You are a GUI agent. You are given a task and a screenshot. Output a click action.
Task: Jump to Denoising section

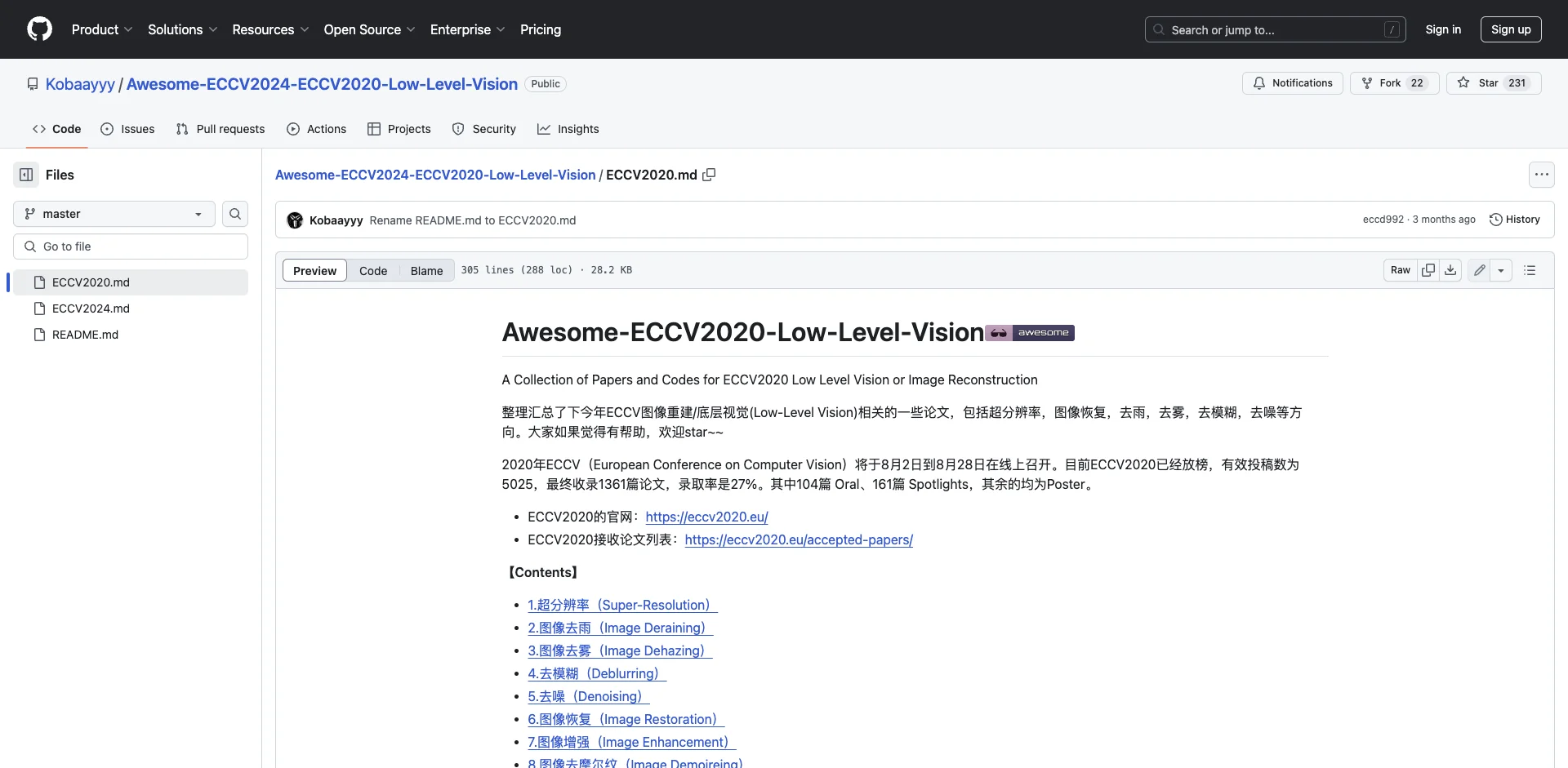(x=589, y=696)
